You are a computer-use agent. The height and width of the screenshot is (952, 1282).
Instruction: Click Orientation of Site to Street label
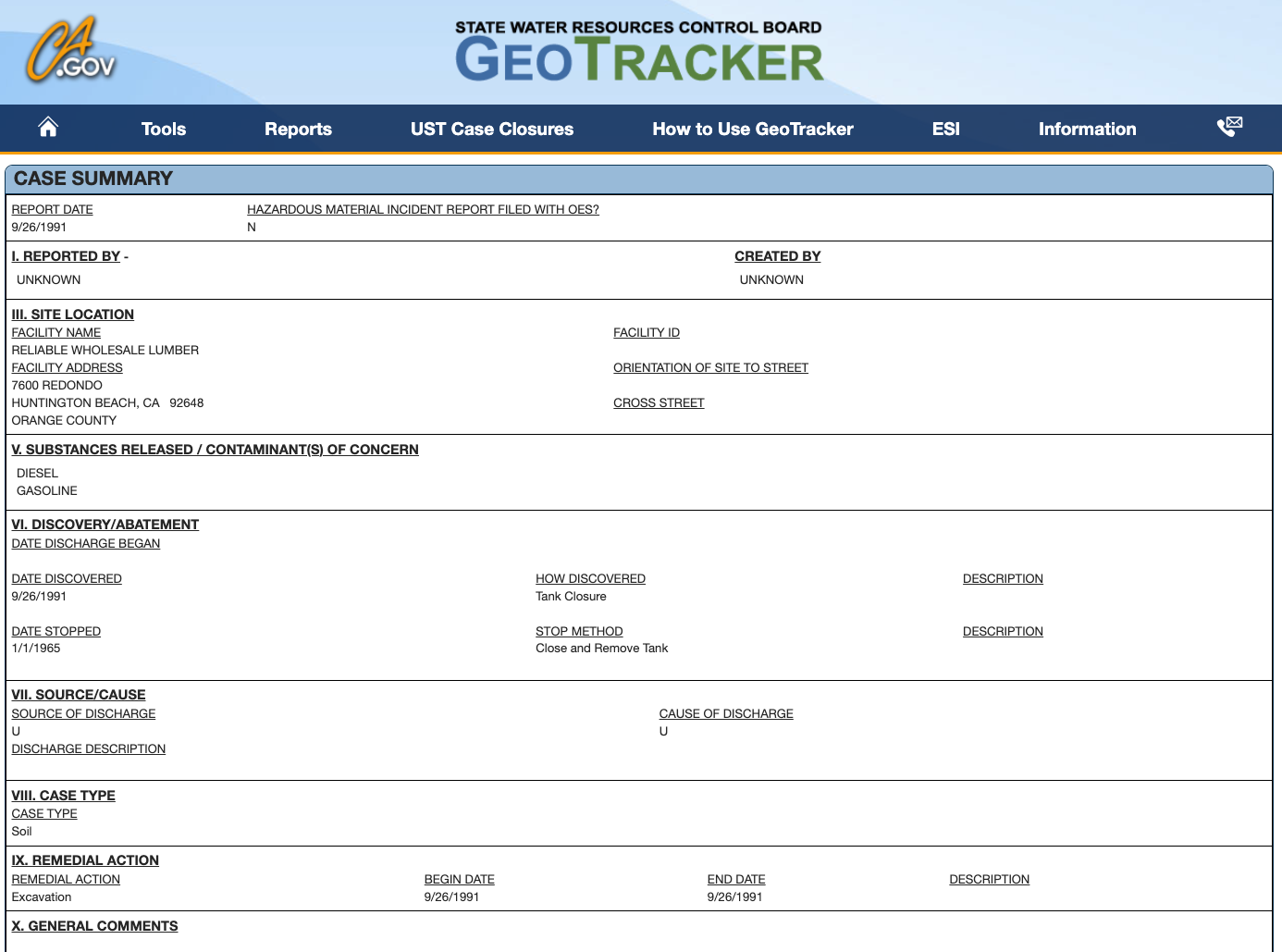[x=710, y=368]
